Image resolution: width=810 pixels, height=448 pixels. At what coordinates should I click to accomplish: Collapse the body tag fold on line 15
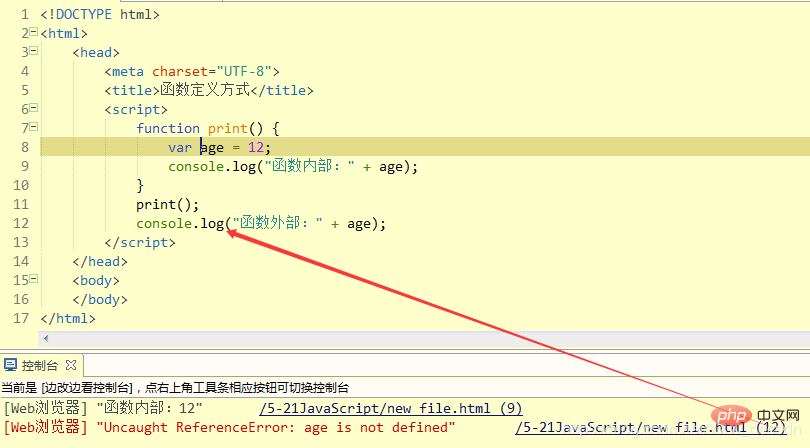point(33,281)
